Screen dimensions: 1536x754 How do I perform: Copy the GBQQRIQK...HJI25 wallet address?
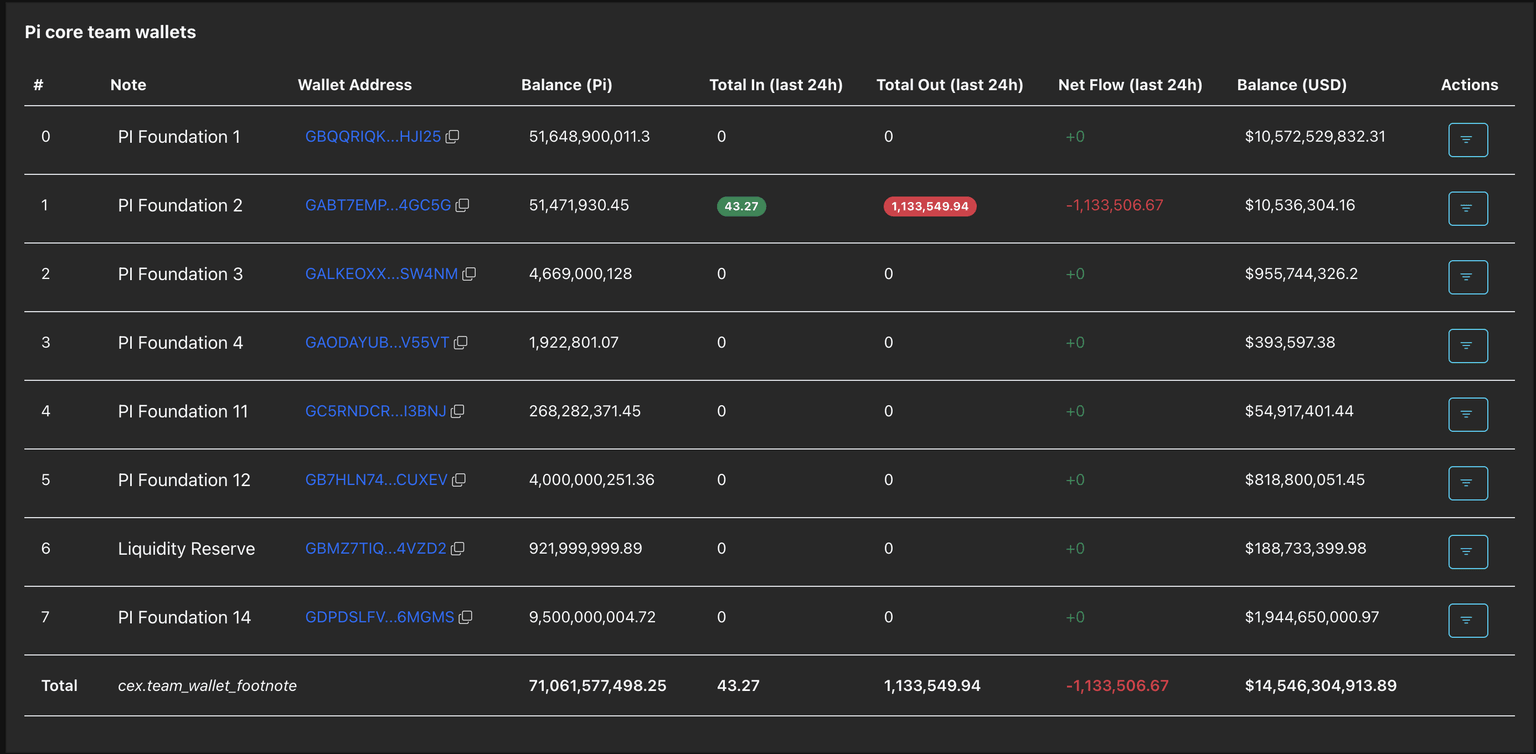(452, 136)
